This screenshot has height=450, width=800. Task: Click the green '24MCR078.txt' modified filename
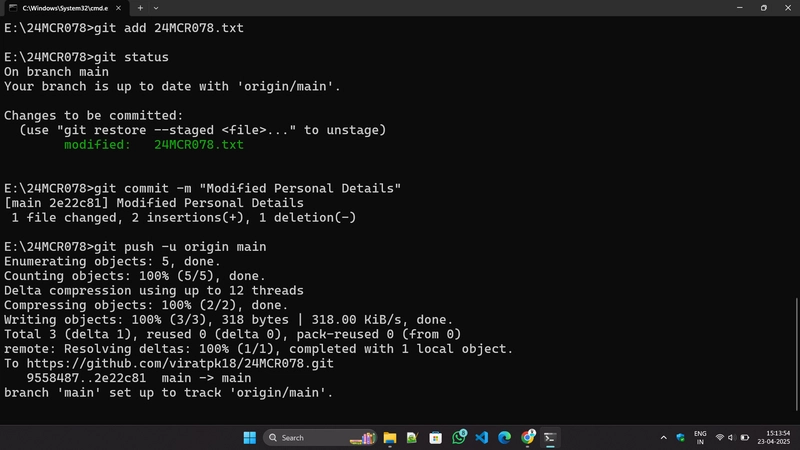tap(199, 145)
